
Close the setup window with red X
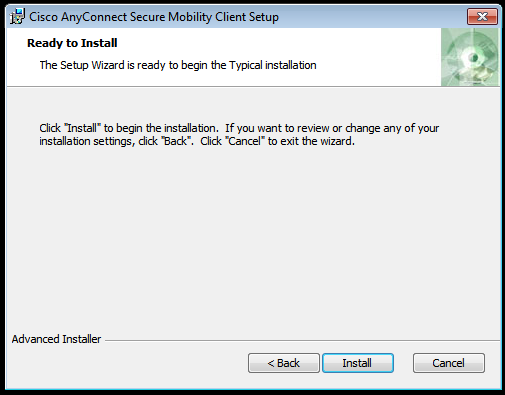tap(482, 16)
